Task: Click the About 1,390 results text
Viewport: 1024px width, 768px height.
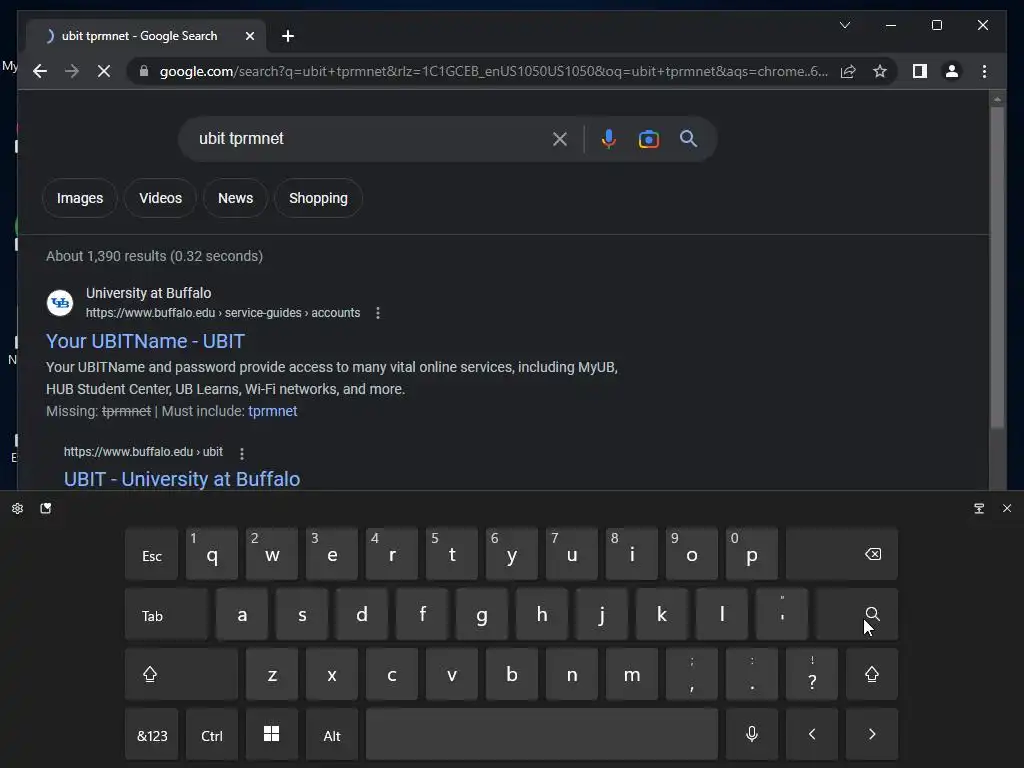Action: pos(154,256)
